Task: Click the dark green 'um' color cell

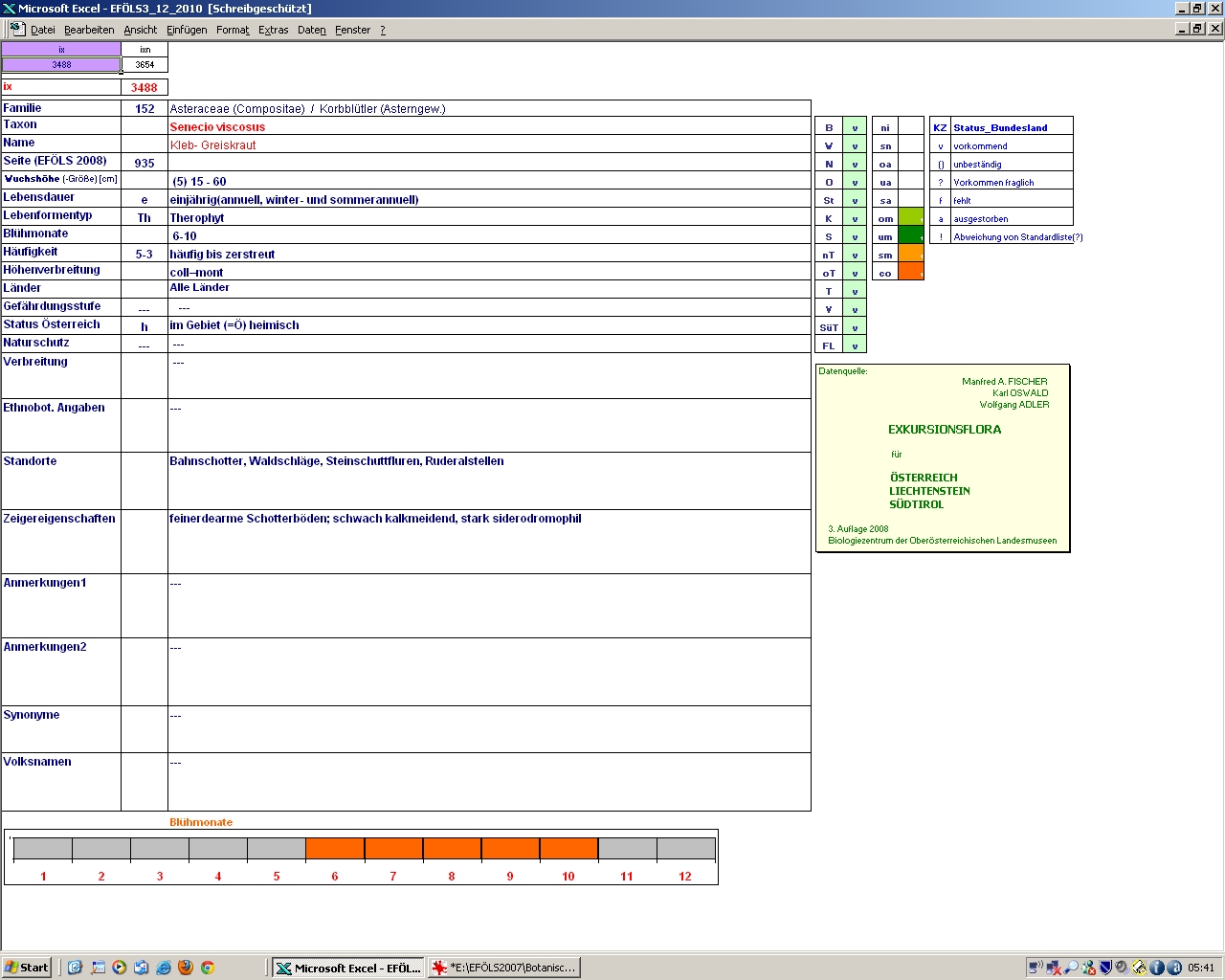Action: [911, 236]
